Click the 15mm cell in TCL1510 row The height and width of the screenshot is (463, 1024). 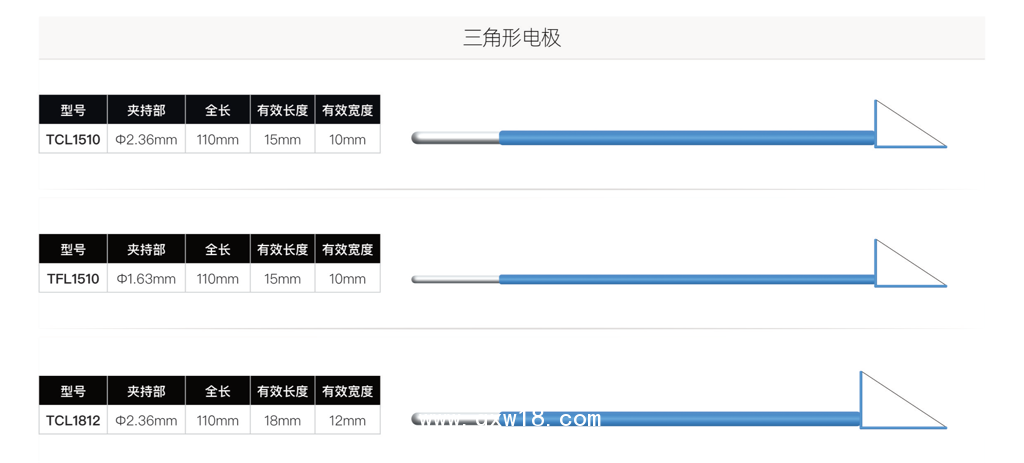pyautogui.click(x=282, y=140)
